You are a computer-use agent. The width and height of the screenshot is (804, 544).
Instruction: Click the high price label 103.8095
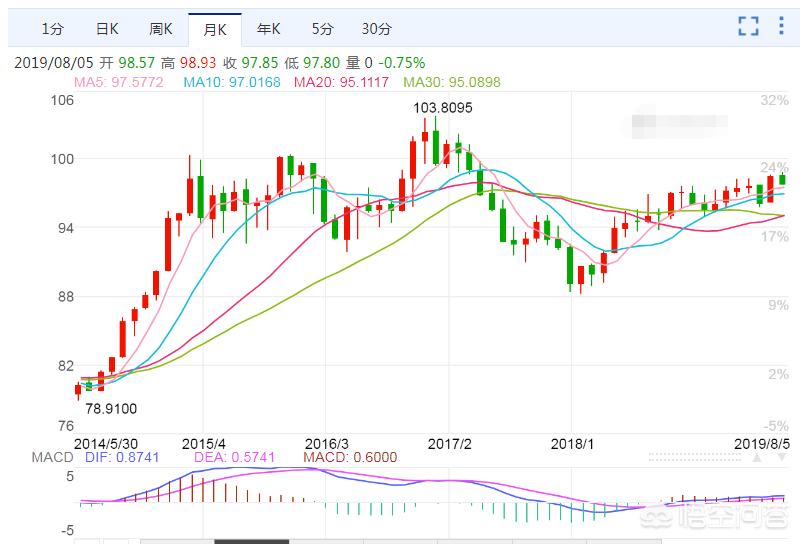pyautogui.click(x=443, y=108)
